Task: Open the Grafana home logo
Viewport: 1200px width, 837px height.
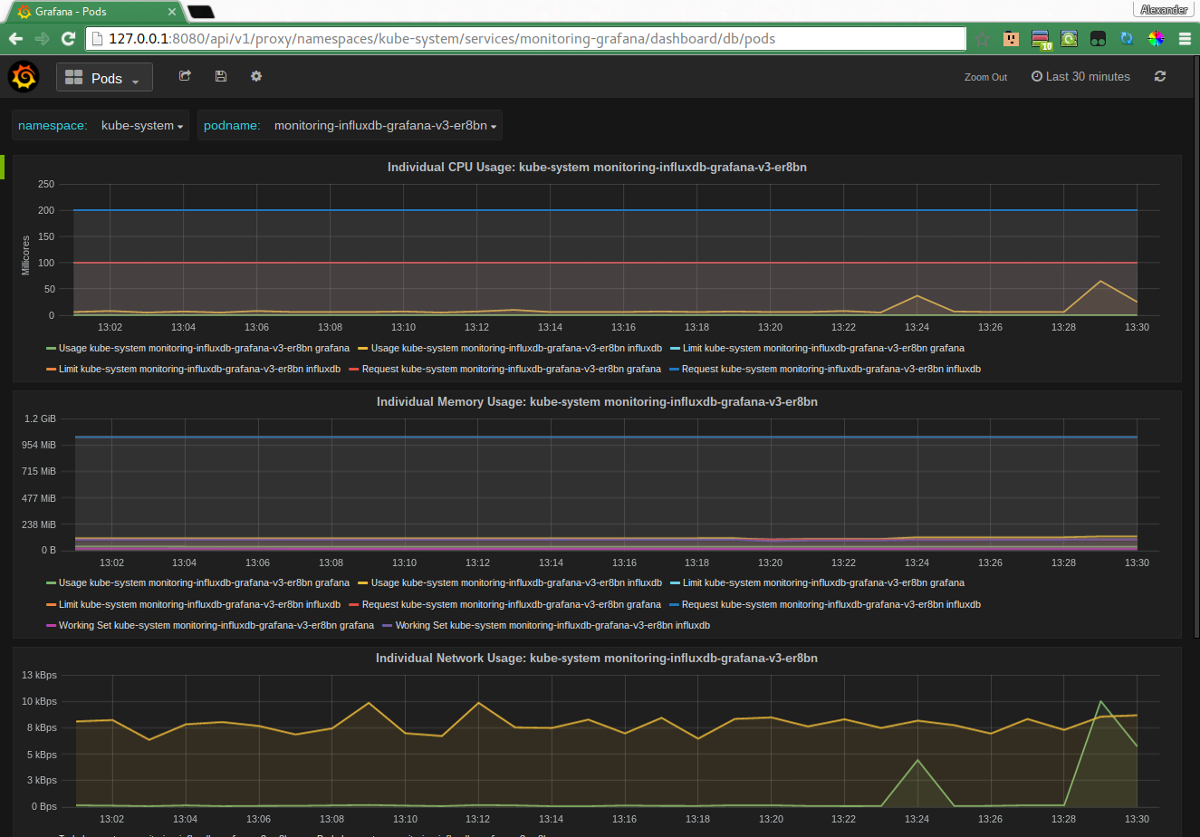Action: click(22, 76)
